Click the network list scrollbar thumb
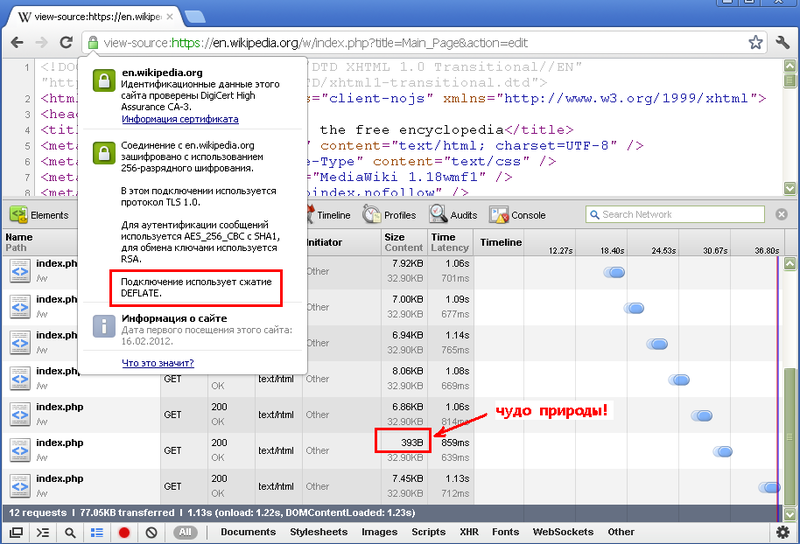800x544 pixels. [x=789, y=436]
